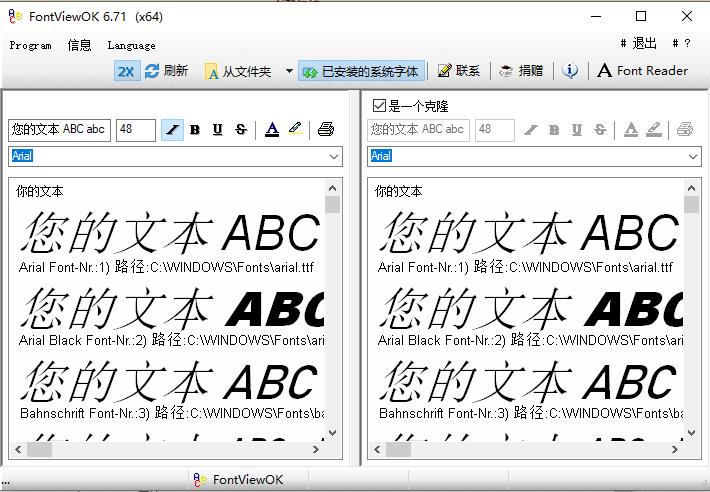Click highlight color icon in right pane
Screen dimensions: 710x492
[x=654, y=130]
